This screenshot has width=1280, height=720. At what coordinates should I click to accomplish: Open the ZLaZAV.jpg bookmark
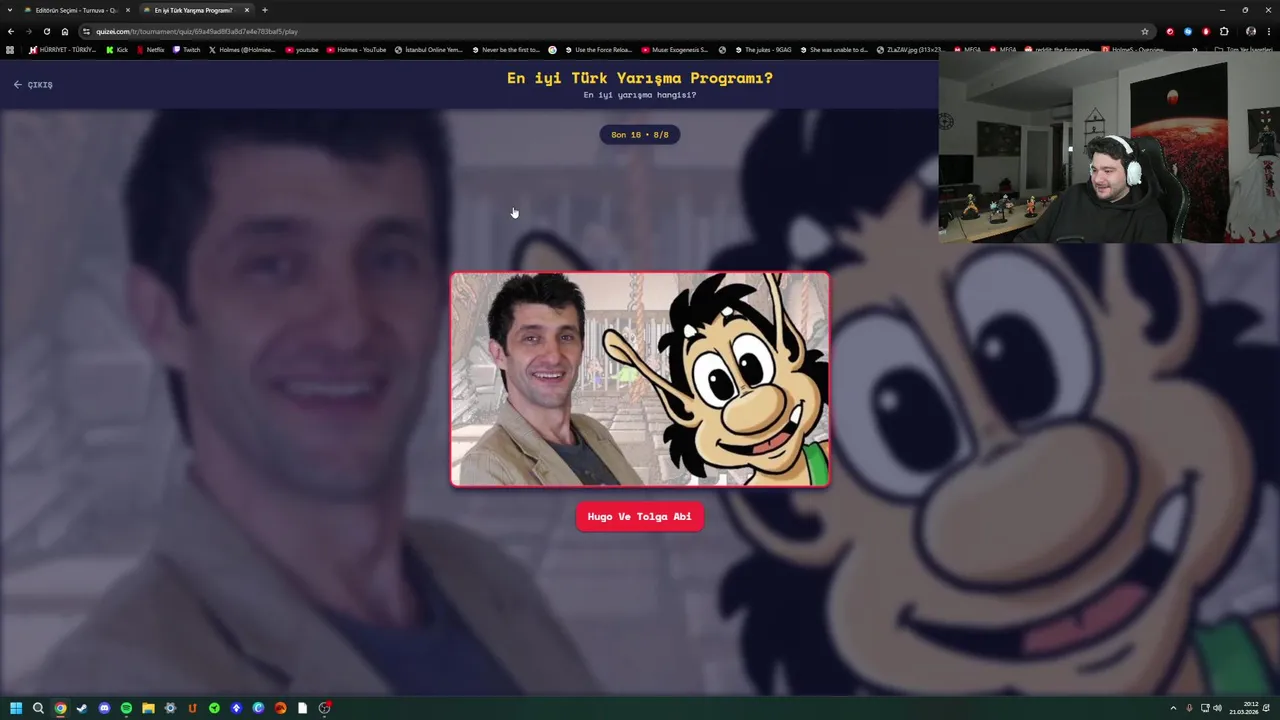(910, 49)
